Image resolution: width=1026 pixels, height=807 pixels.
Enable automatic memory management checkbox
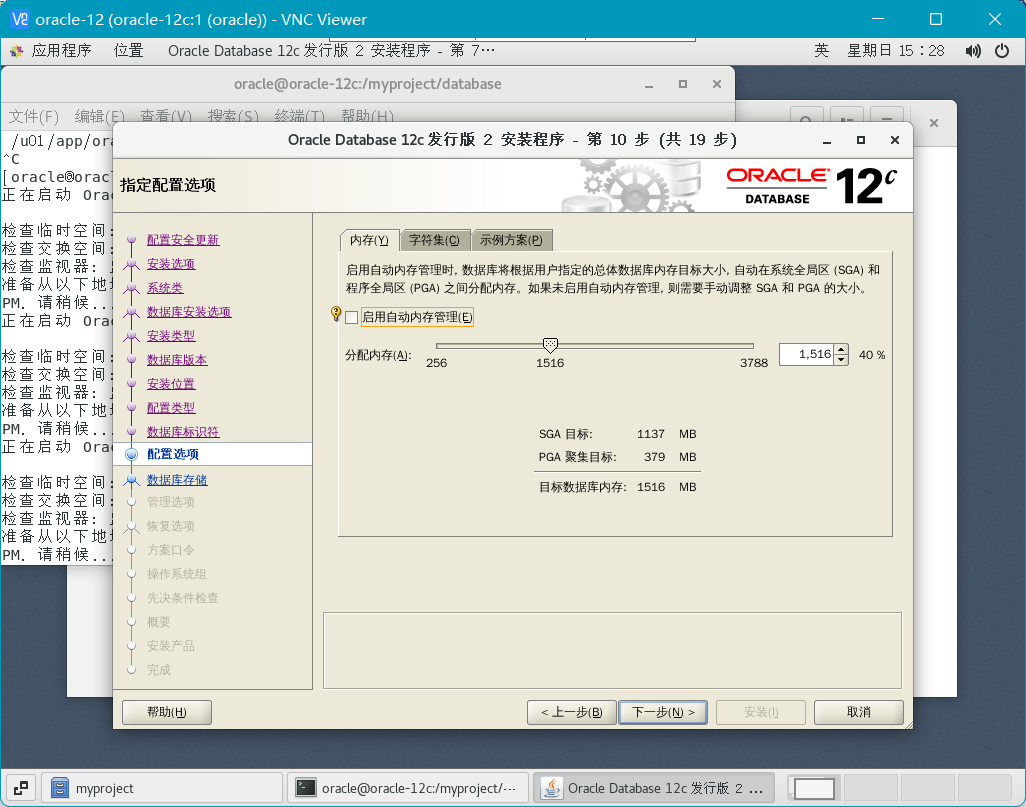pos(351,317)
